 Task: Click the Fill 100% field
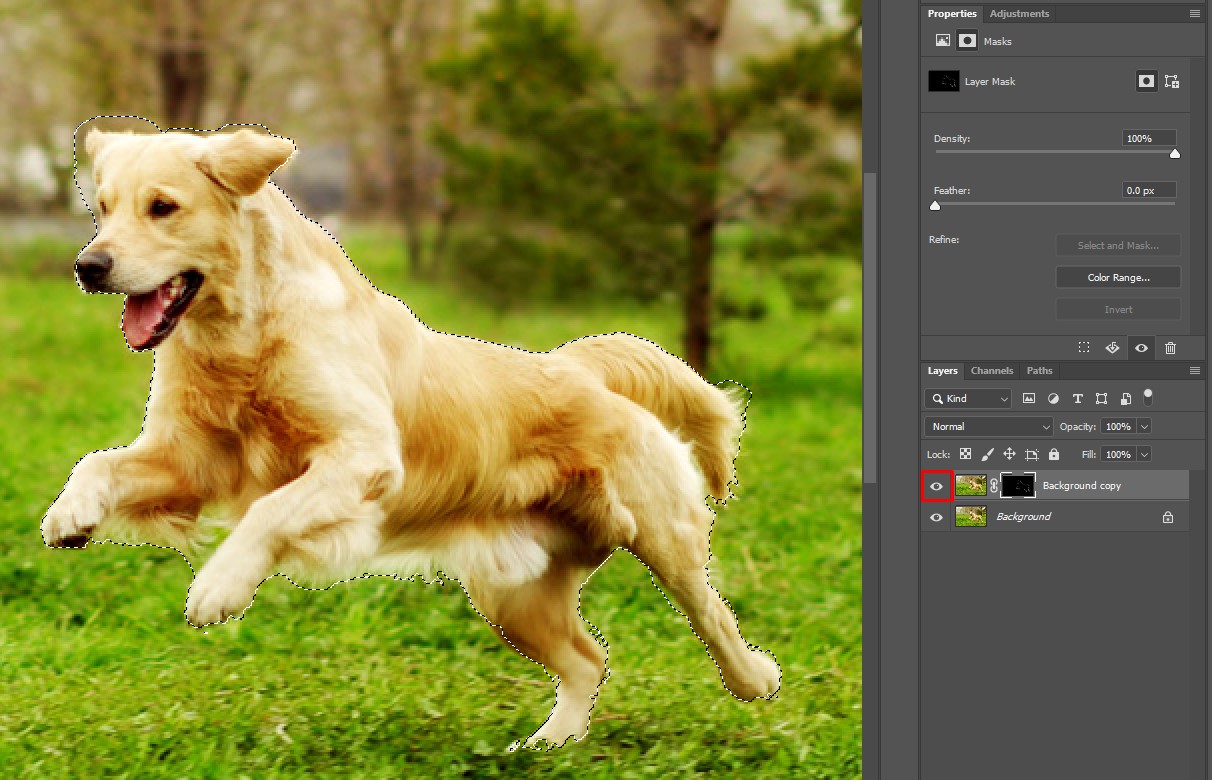1118,454
